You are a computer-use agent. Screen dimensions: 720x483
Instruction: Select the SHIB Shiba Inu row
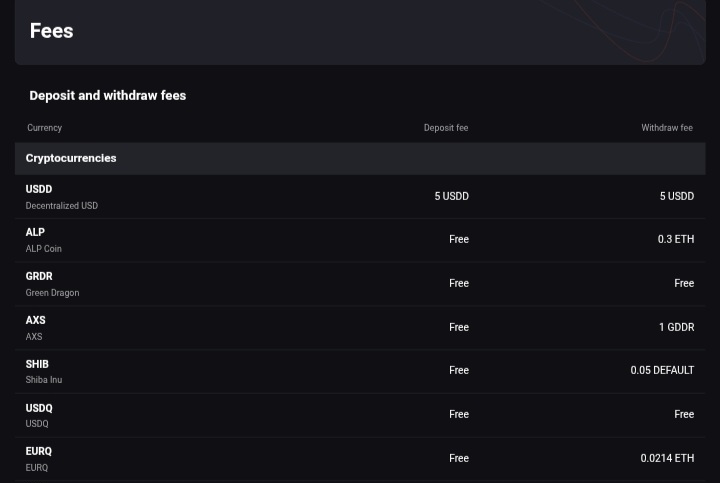pyautogui.click(x=360, y=371)
